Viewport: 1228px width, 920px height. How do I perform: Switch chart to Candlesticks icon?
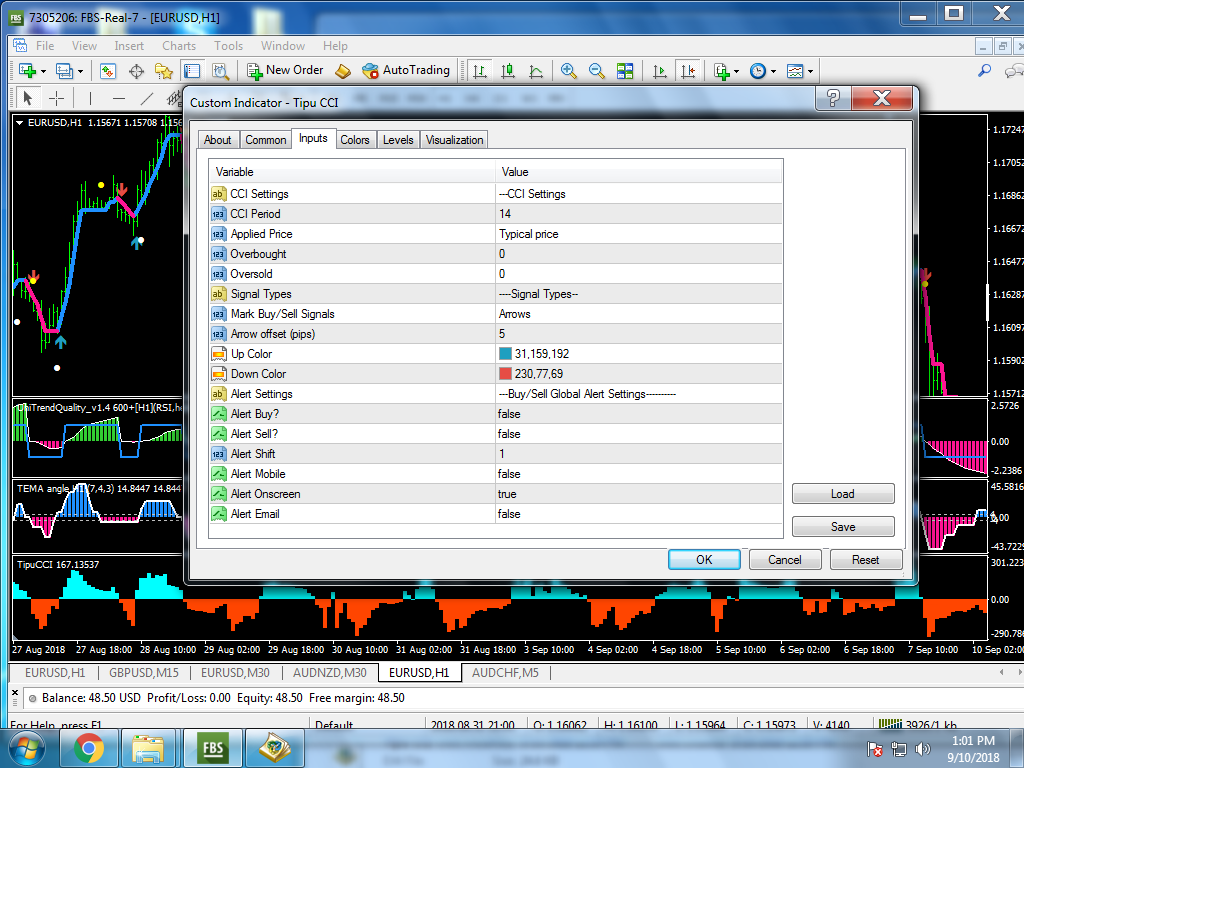508,71
